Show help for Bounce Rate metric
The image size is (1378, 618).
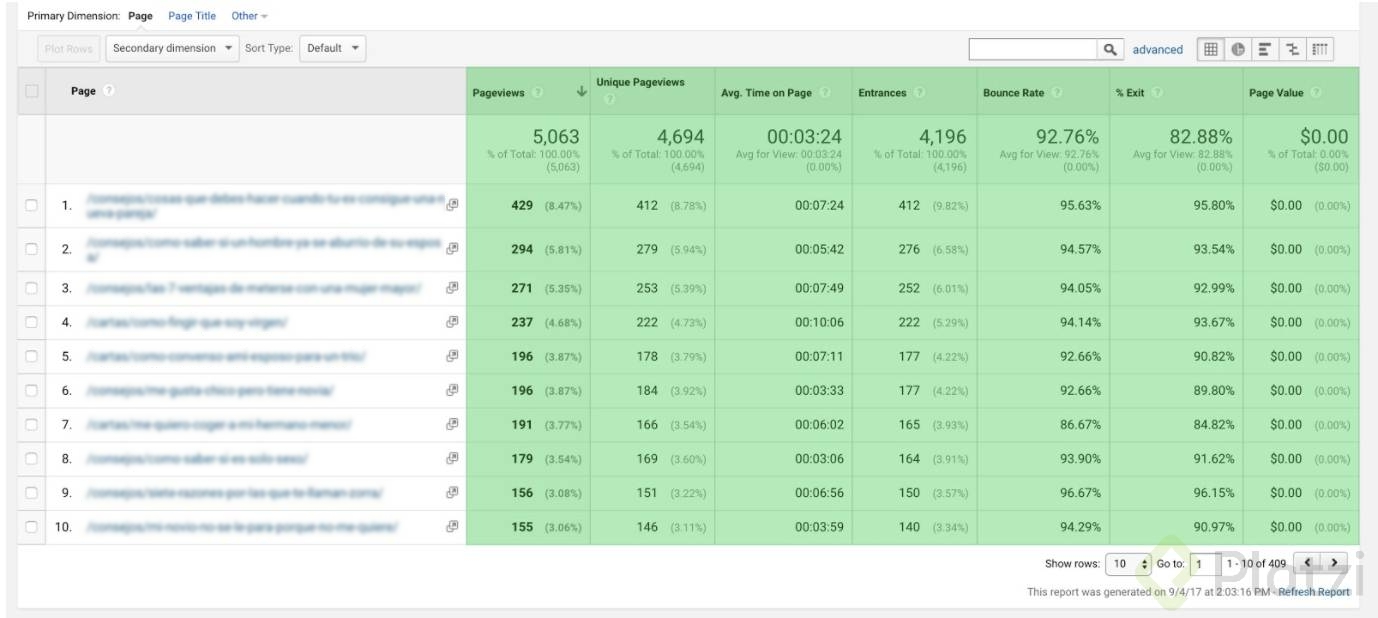[x=1057, y=93]
